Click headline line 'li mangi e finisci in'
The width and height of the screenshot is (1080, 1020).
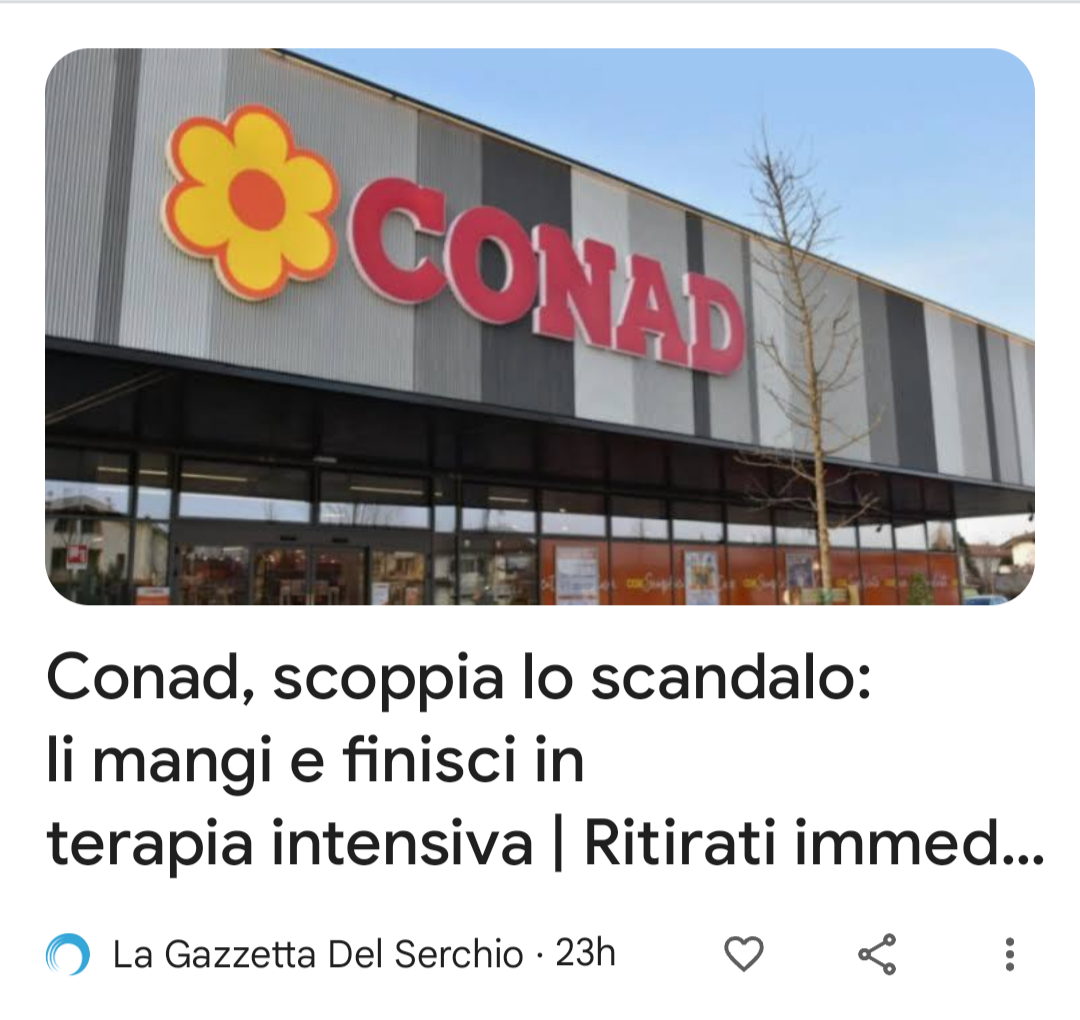[315, 762]
